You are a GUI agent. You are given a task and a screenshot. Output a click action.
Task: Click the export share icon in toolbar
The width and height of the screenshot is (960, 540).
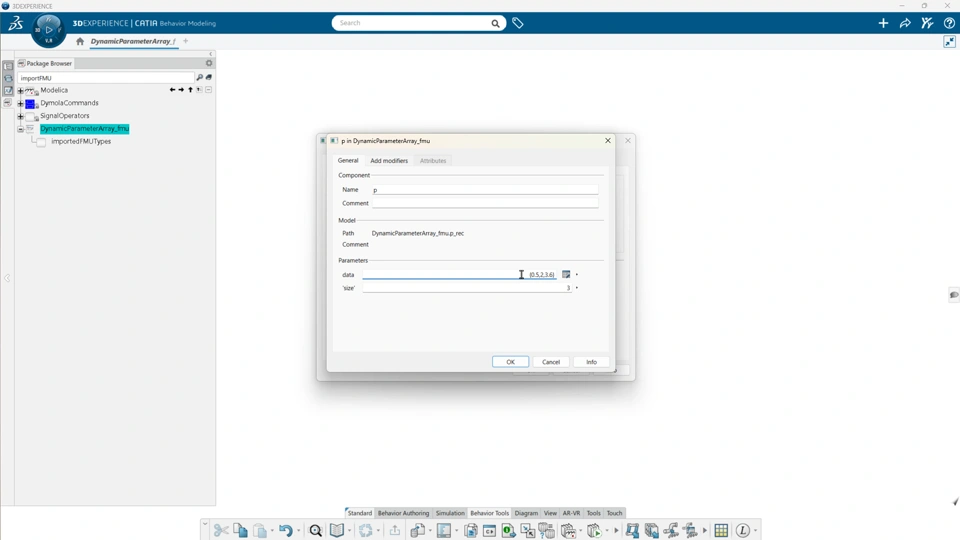pyautogui.click(x=395, y=530)
